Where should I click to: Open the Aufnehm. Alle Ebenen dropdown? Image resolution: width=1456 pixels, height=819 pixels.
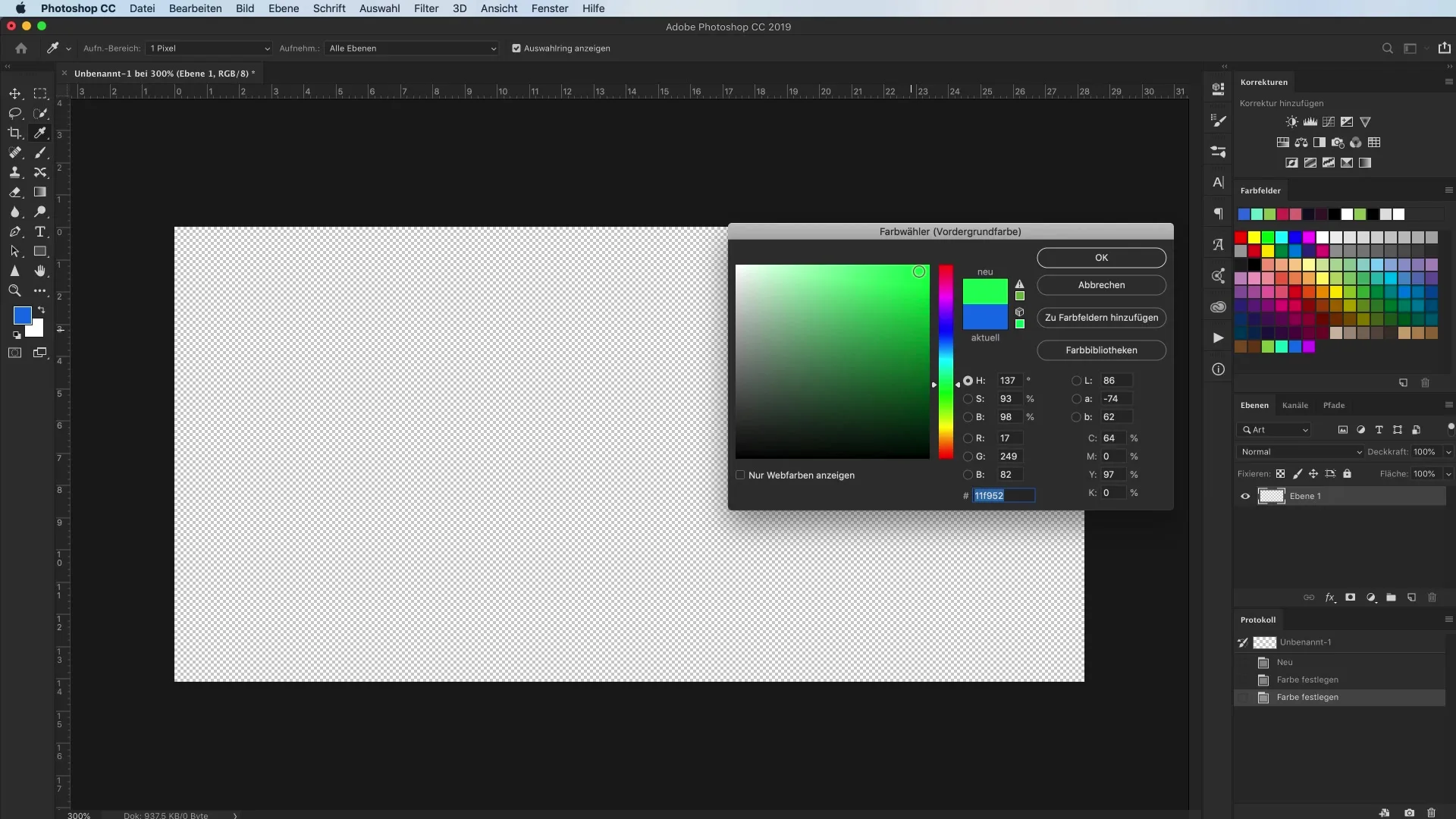coord(412,49)
